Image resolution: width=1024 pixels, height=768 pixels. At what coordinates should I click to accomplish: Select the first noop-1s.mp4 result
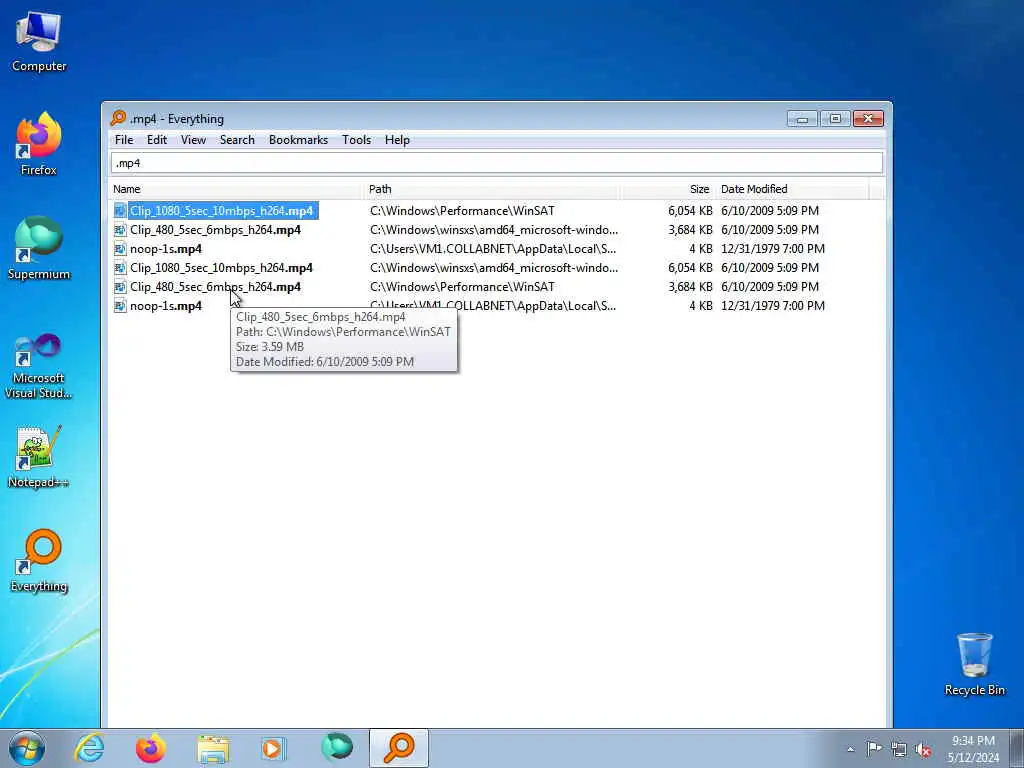click(165, 249)
